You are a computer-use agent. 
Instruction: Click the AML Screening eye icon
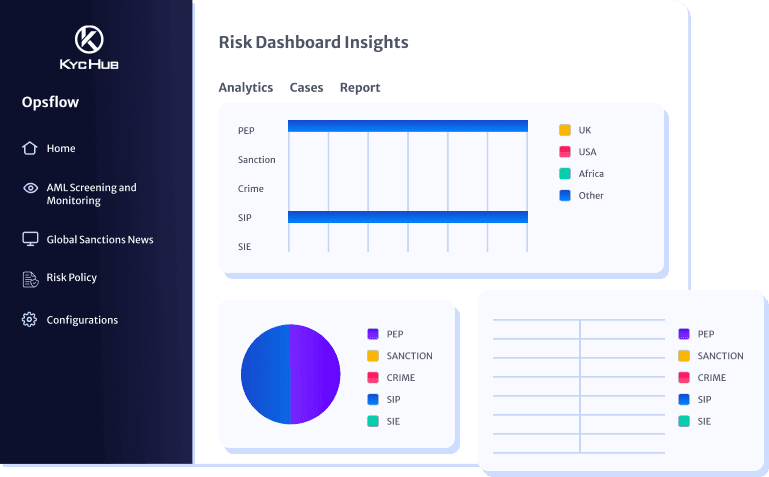pos(30,188)
